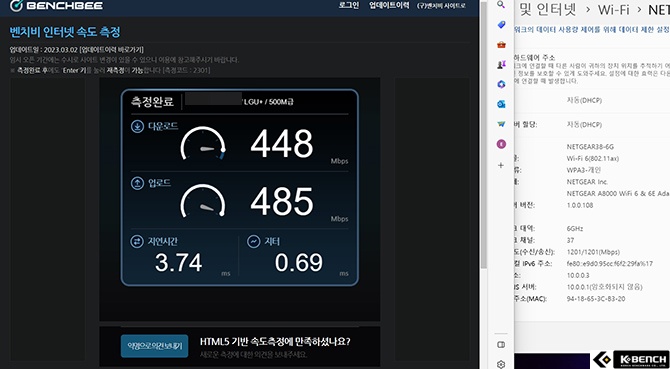Click the BENCHBEE logo icon

16,5
